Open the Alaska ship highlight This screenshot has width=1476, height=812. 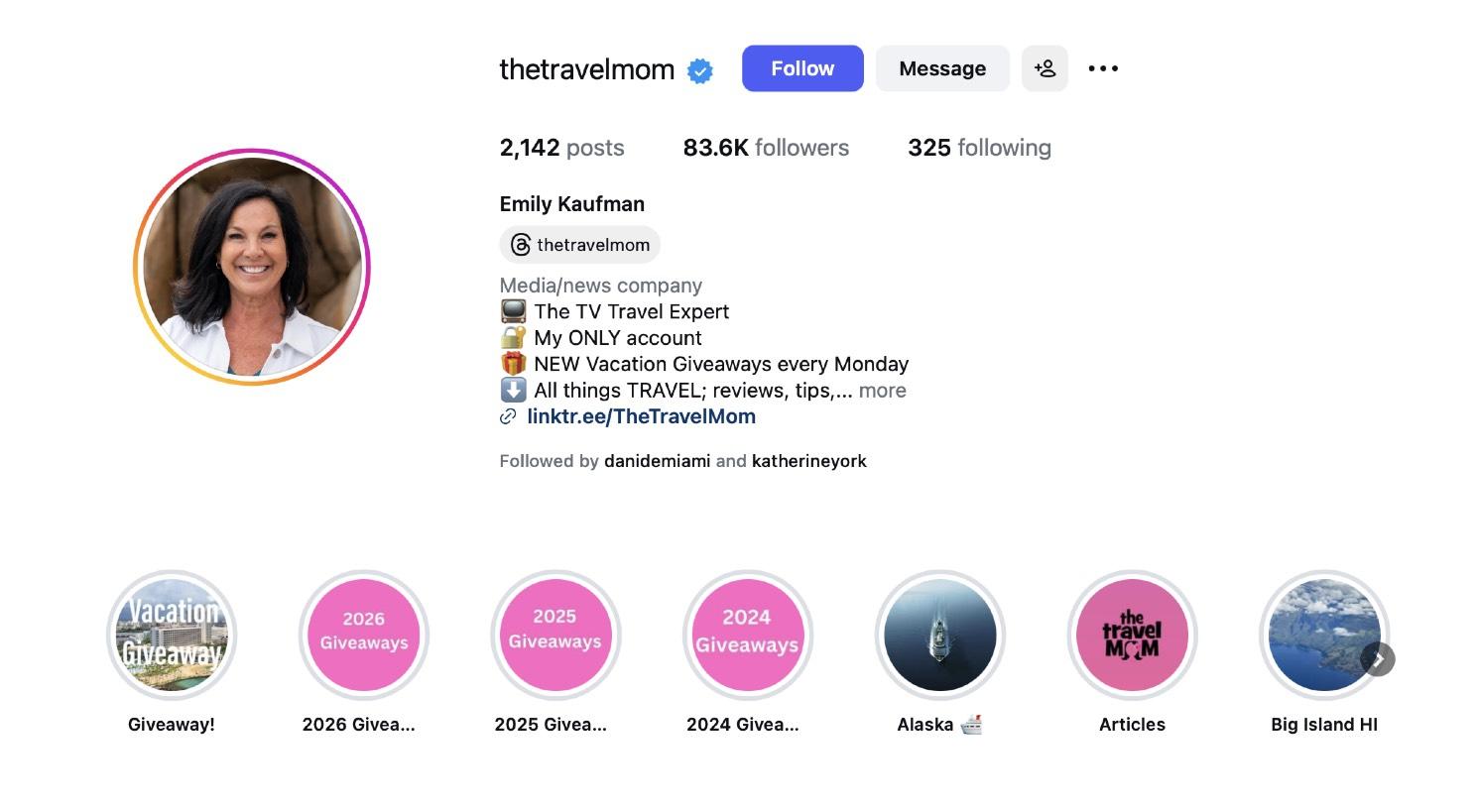(939, 635)
